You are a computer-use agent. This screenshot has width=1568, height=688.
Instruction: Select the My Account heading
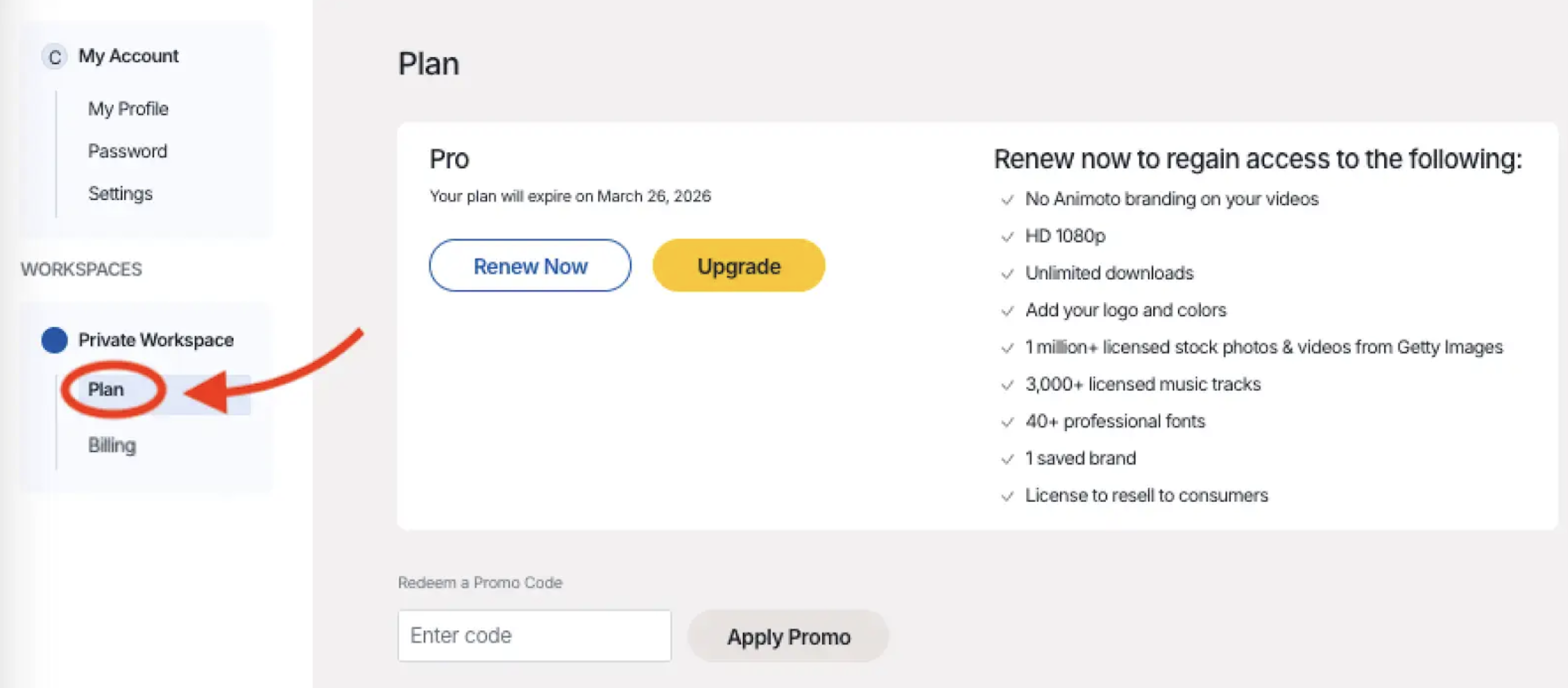coord(128,56)
